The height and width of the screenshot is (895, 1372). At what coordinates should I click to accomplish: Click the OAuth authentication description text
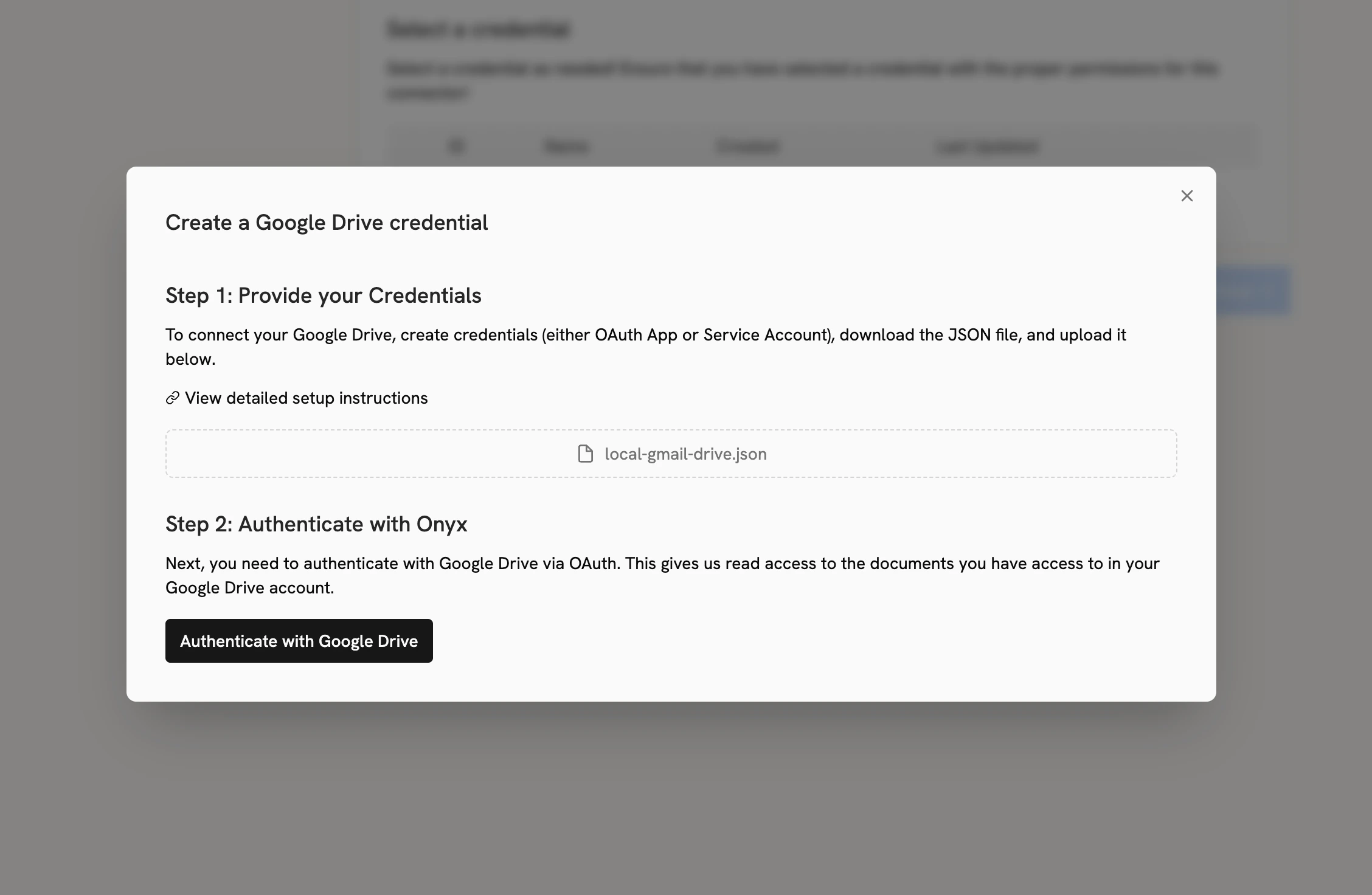(x=662, y=575)
